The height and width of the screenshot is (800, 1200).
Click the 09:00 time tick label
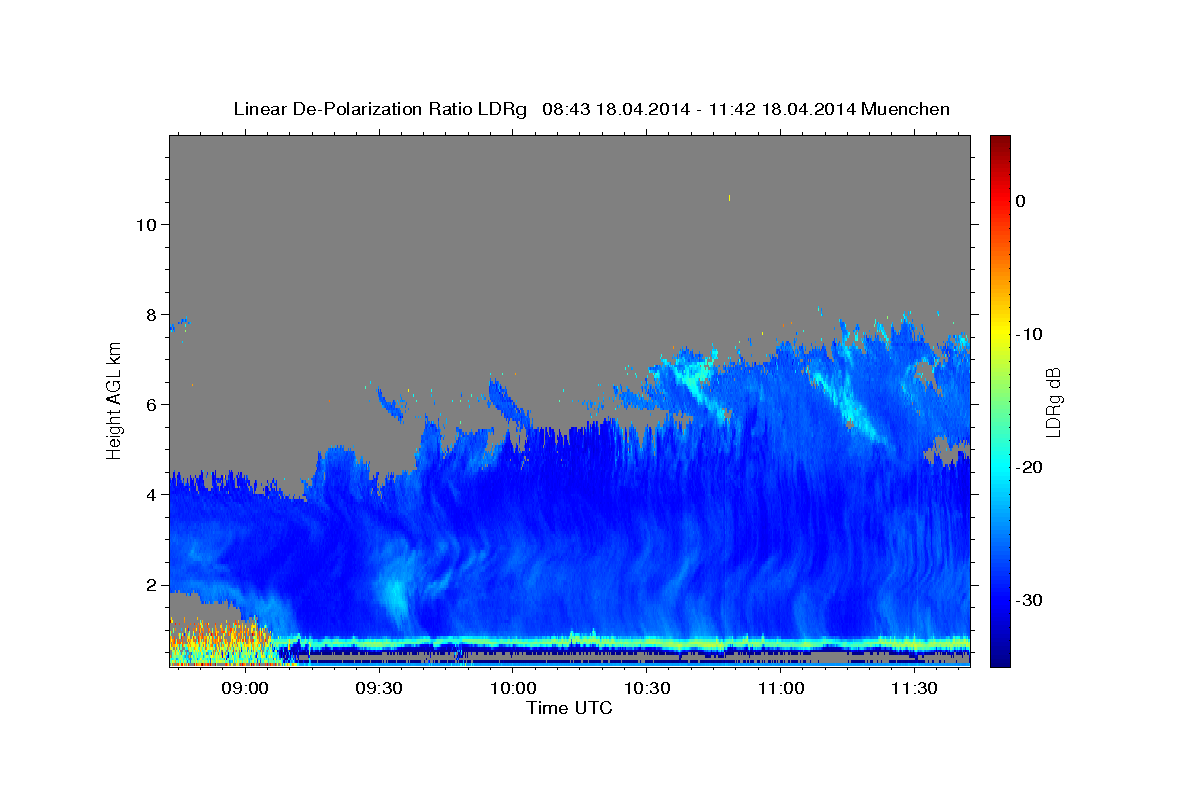tap(245, 689)
